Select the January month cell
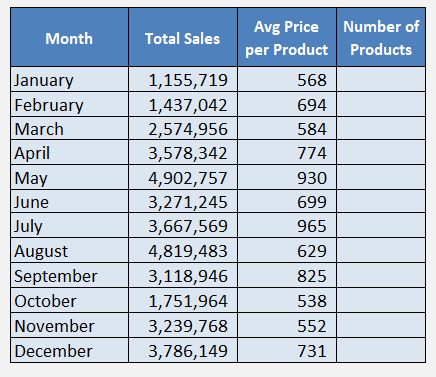The height and width of the screenshot is (377, 436). (x=69, y=79)
